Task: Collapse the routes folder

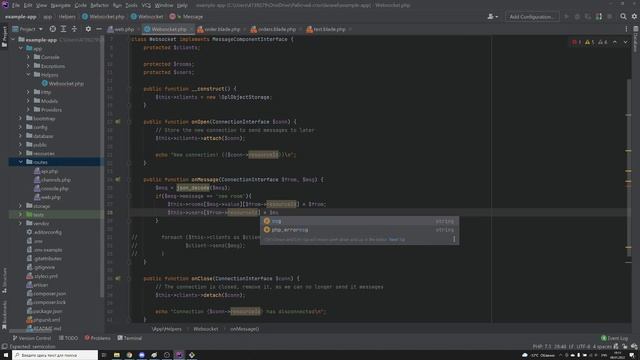Action: (x=21, y=162)
